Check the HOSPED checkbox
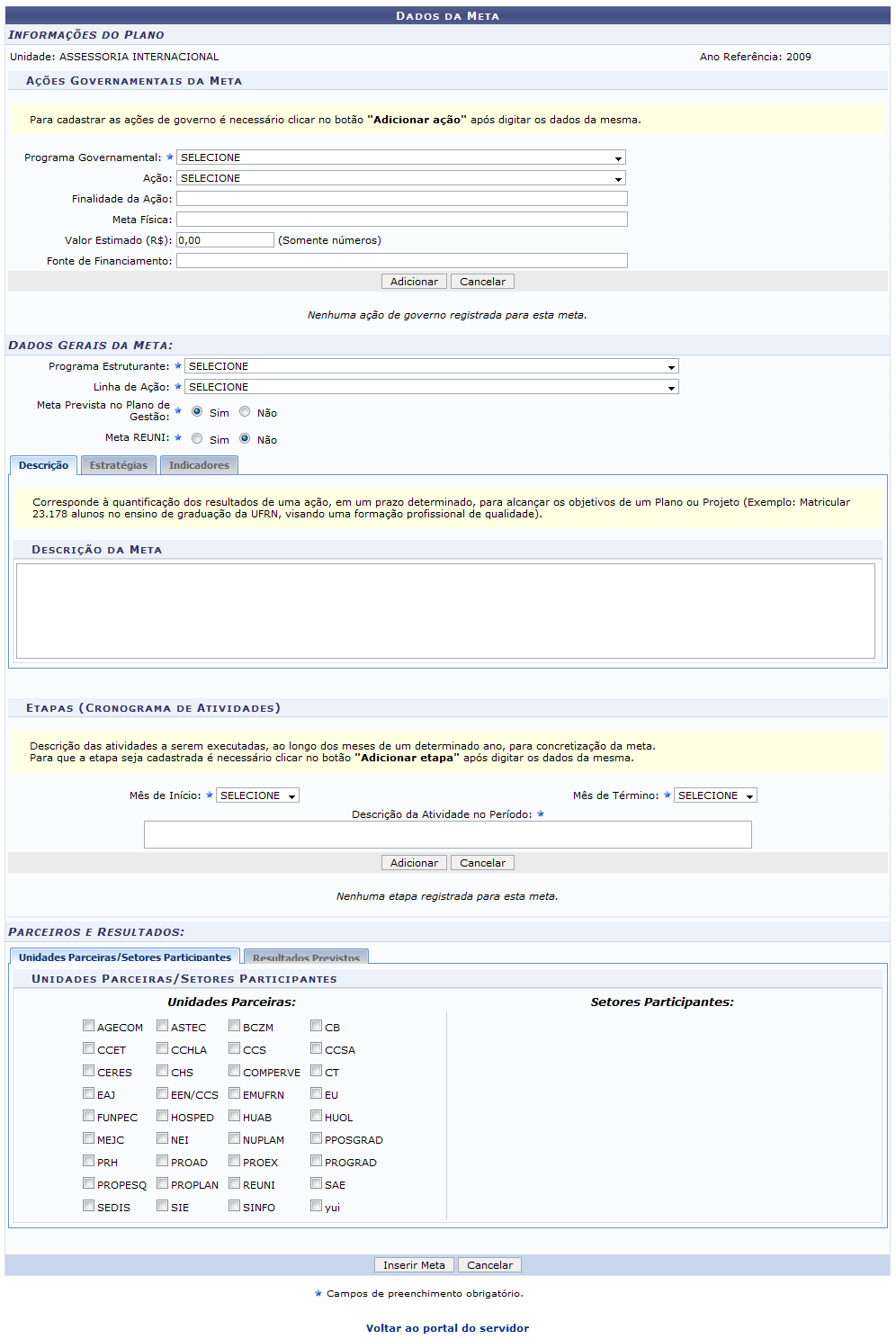This screenshot has height=1339, width=896. point(162,1115)
